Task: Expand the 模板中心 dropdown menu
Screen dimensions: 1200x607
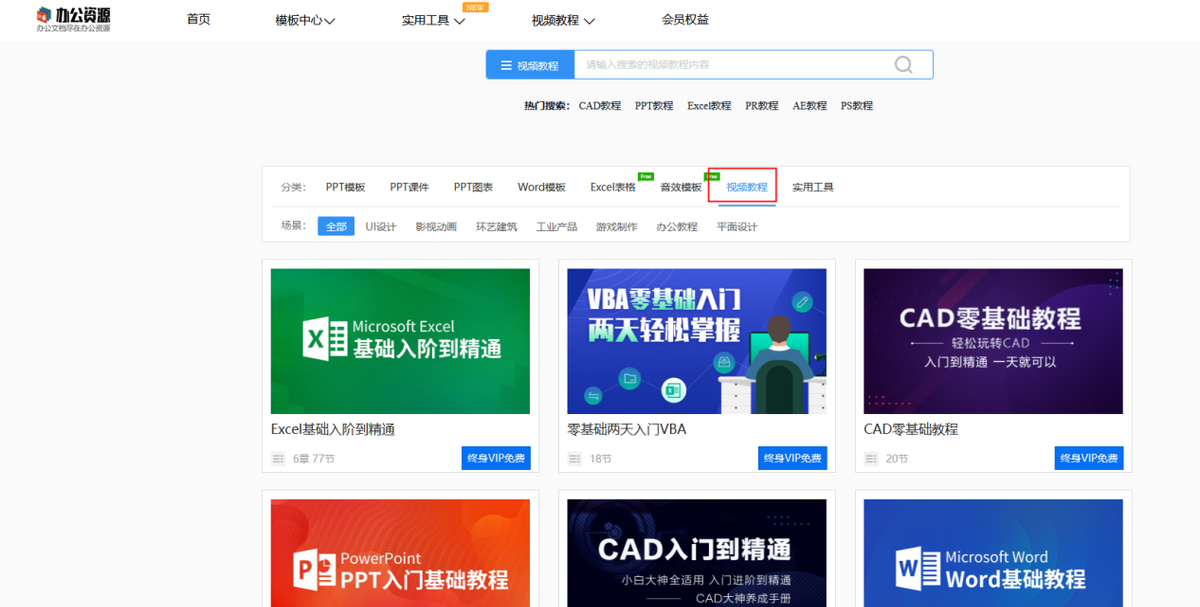Action: (x=305, y=20)
